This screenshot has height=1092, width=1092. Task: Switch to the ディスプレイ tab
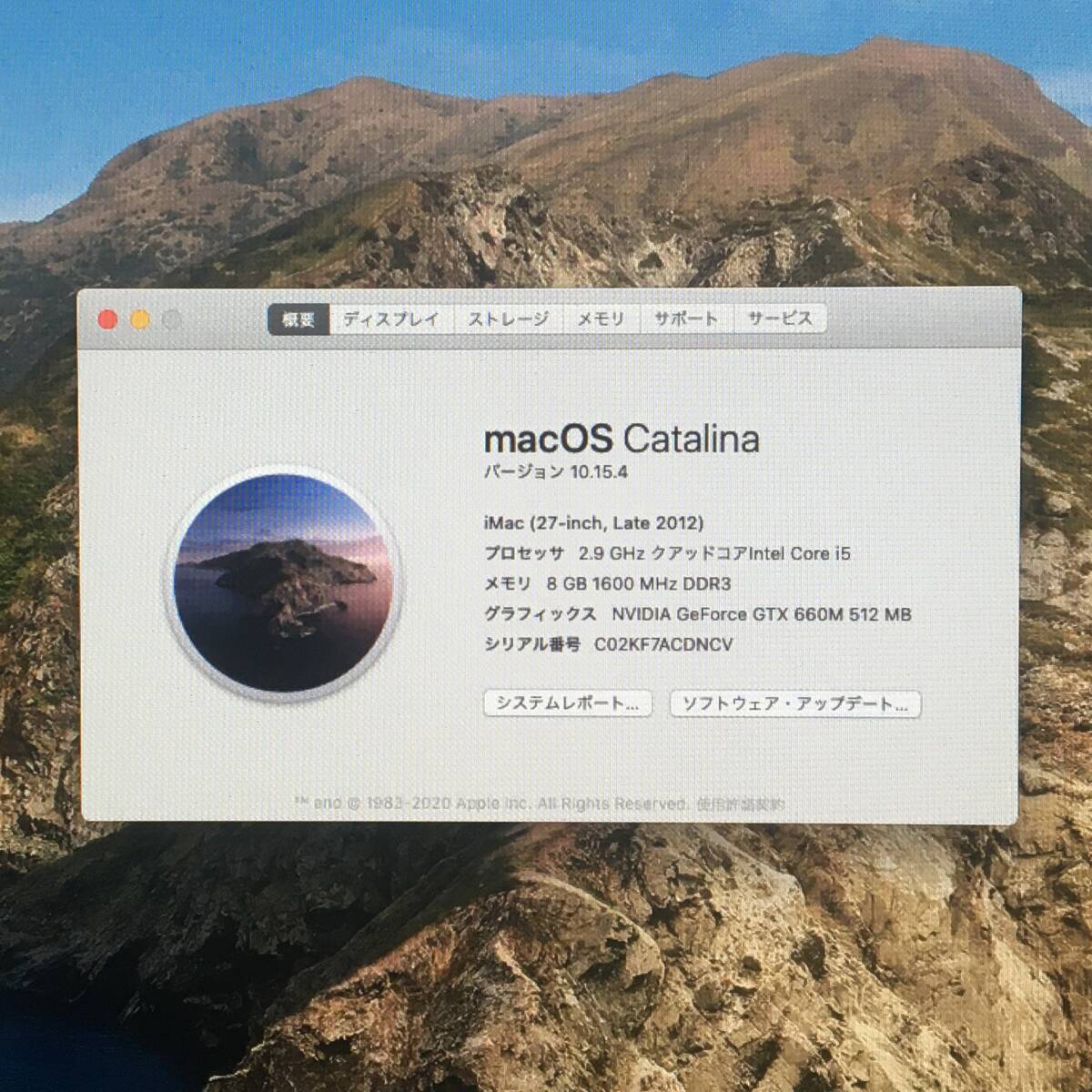coord(390,319)
